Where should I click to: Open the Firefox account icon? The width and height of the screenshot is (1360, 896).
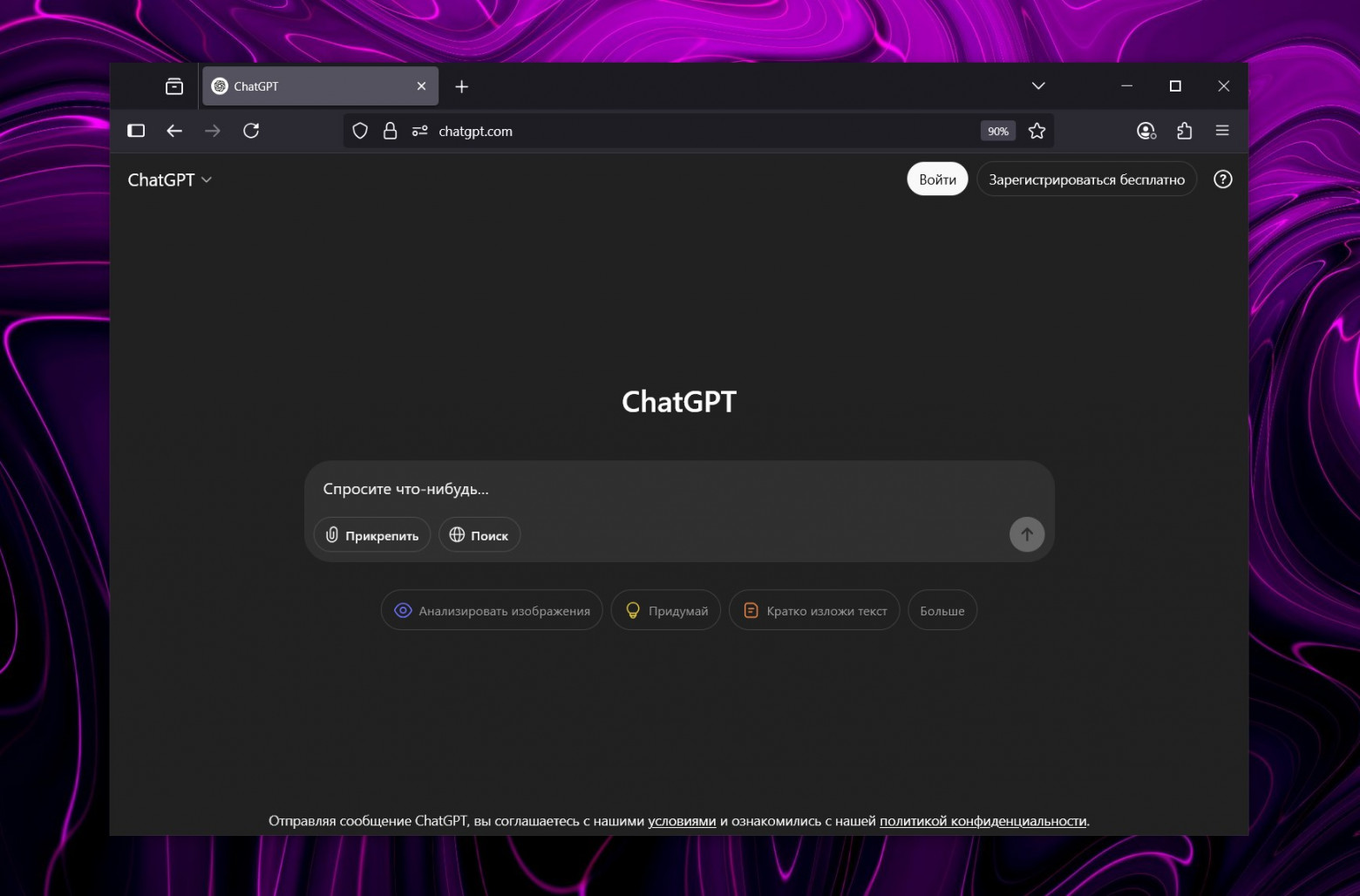1146,131
